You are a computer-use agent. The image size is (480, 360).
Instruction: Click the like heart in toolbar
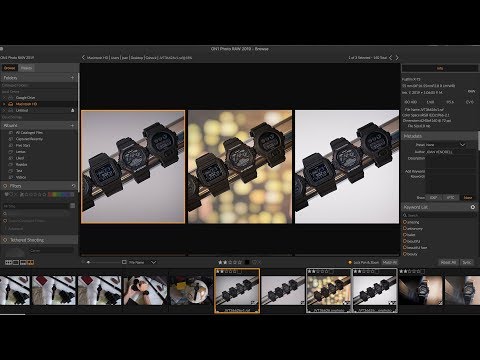(x=254, y=262)
